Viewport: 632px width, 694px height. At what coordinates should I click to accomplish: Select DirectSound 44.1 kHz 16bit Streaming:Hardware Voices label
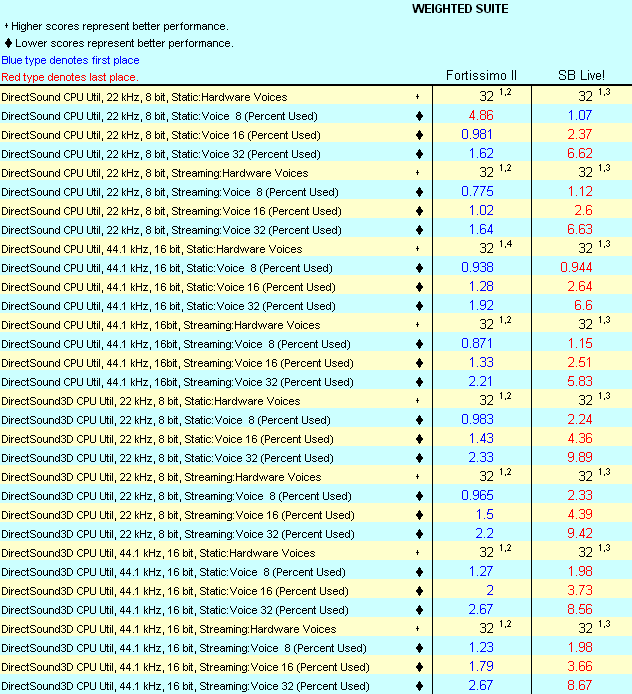coord(161,325)
